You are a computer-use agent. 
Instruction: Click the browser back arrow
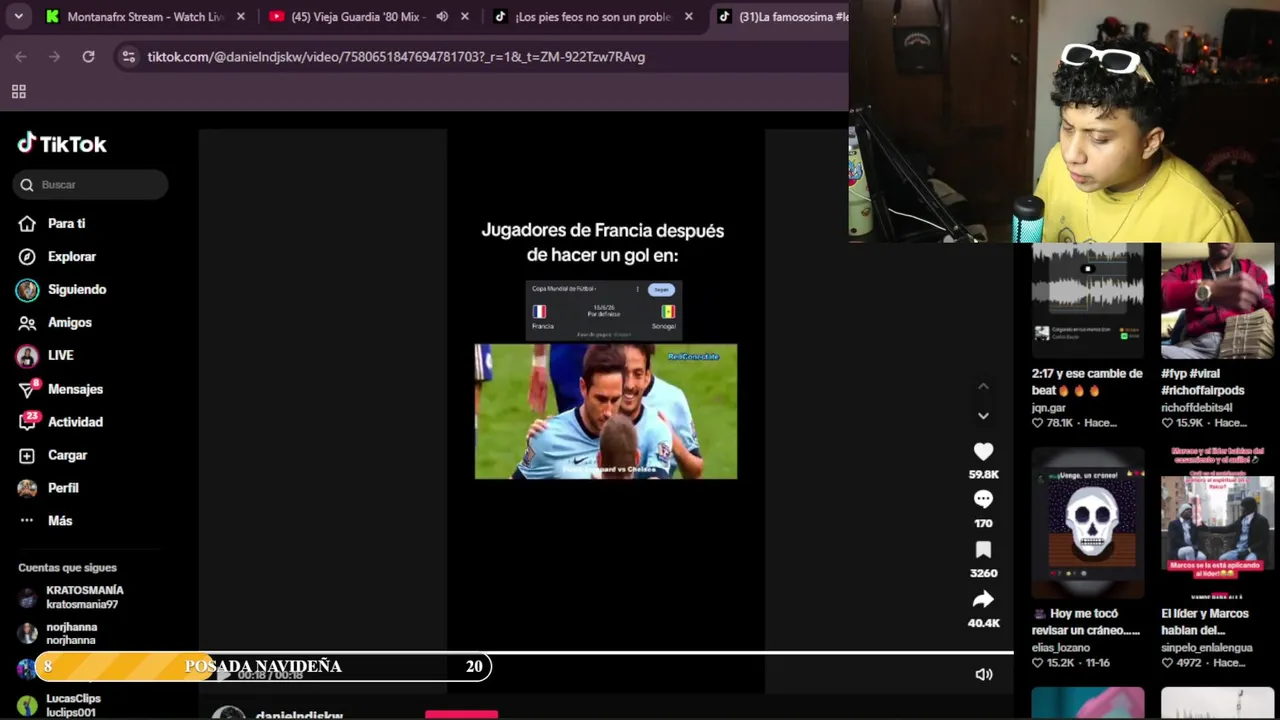[21, 57]
